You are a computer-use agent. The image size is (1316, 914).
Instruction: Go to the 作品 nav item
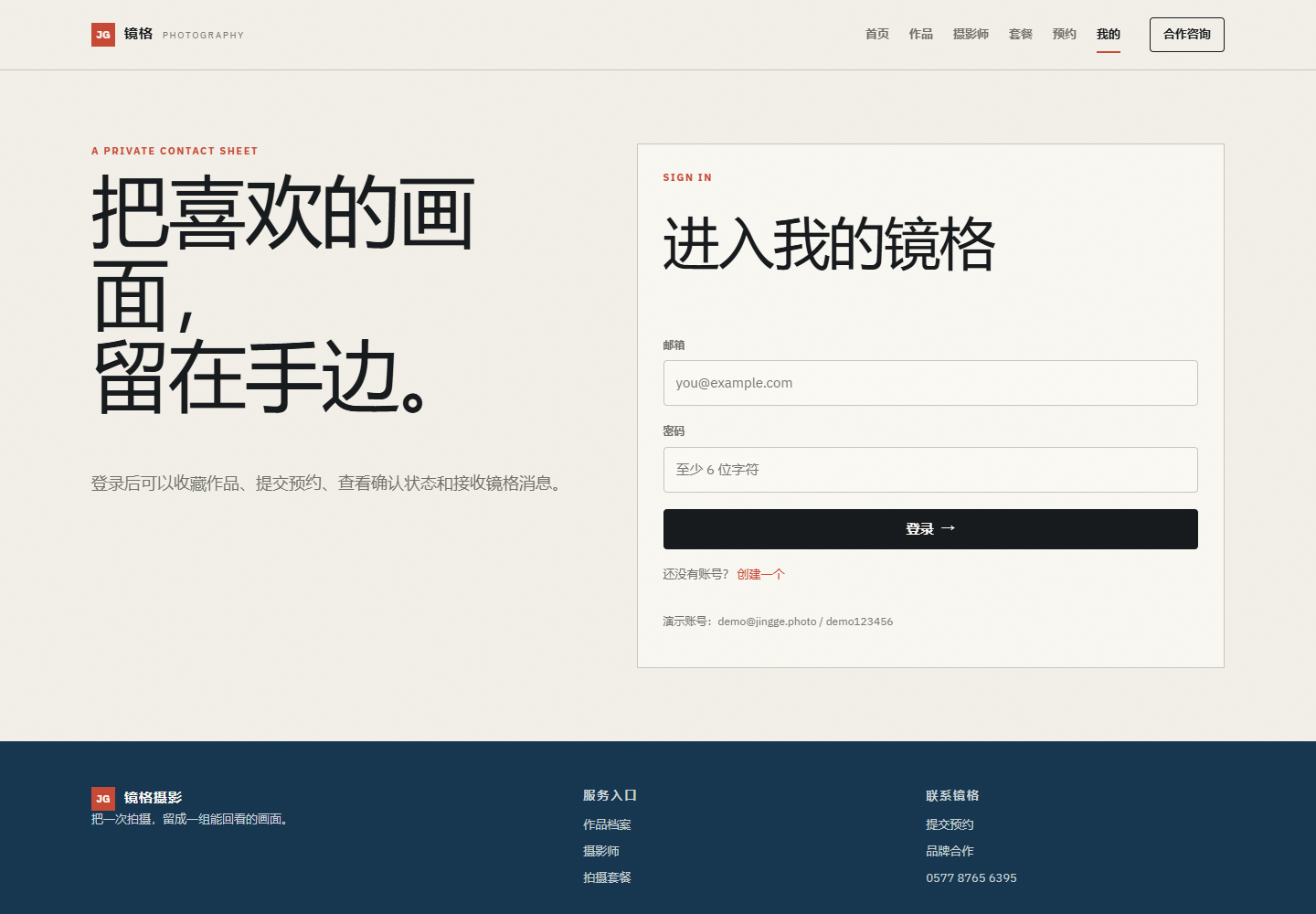tap(921, 34)
